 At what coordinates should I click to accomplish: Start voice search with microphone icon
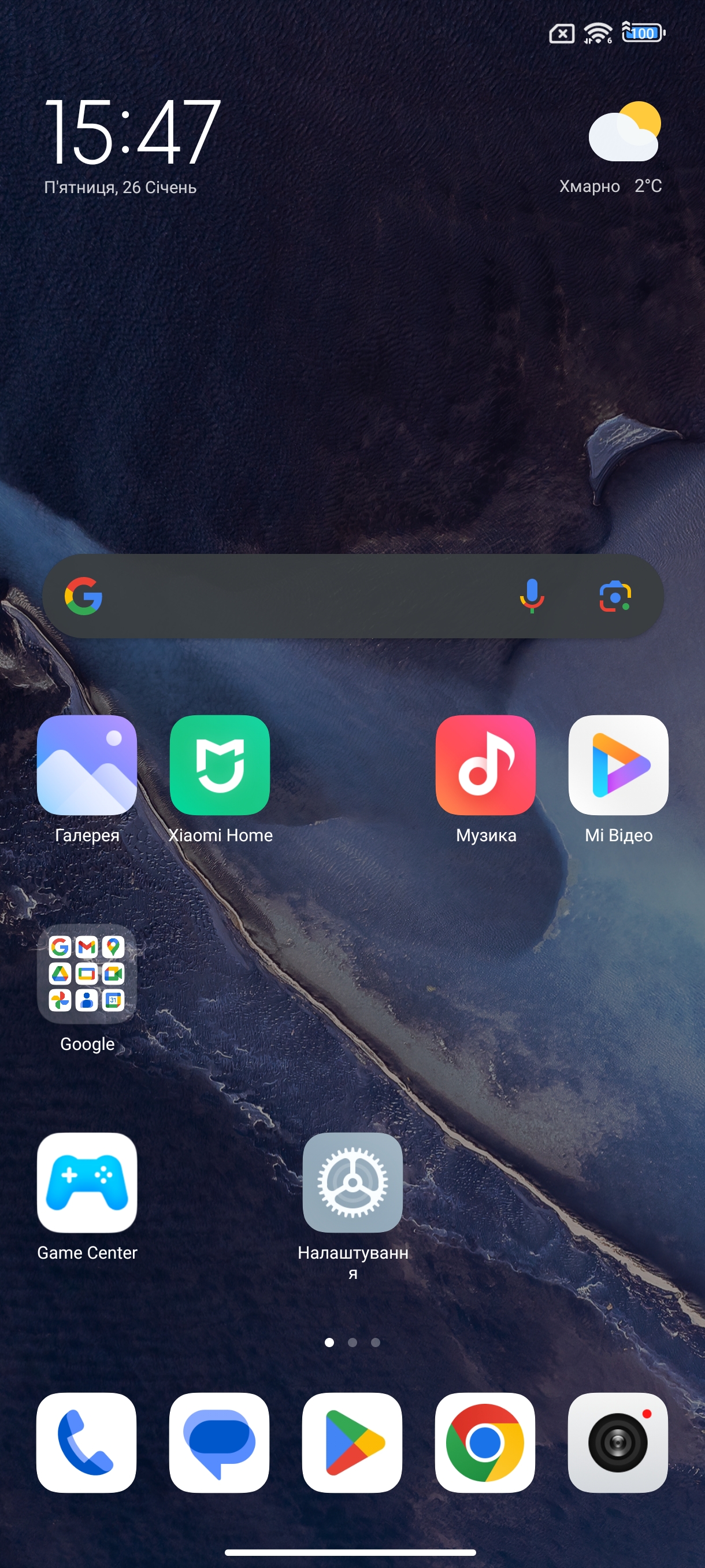coord(532,596)
